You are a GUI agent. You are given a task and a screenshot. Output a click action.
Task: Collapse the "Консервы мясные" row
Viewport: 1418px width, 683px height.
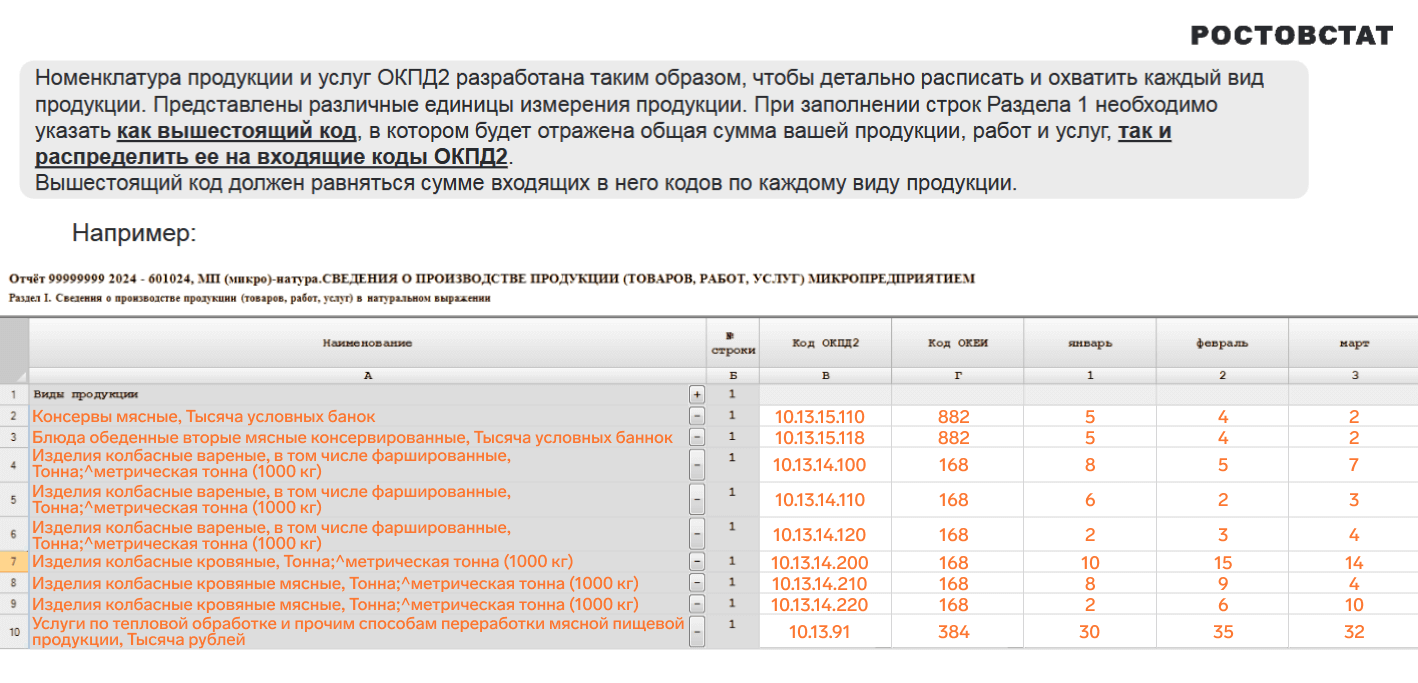697,416
